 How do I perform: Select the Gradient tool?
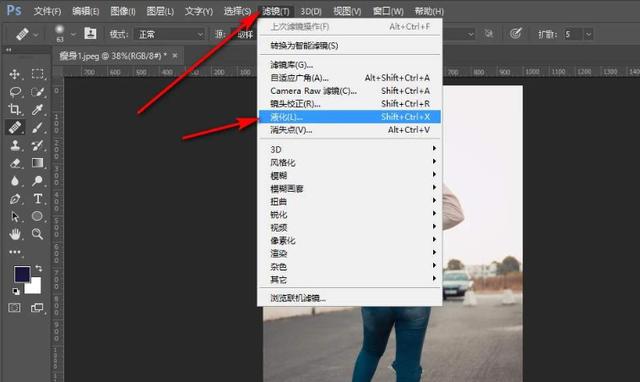point(38,163)
